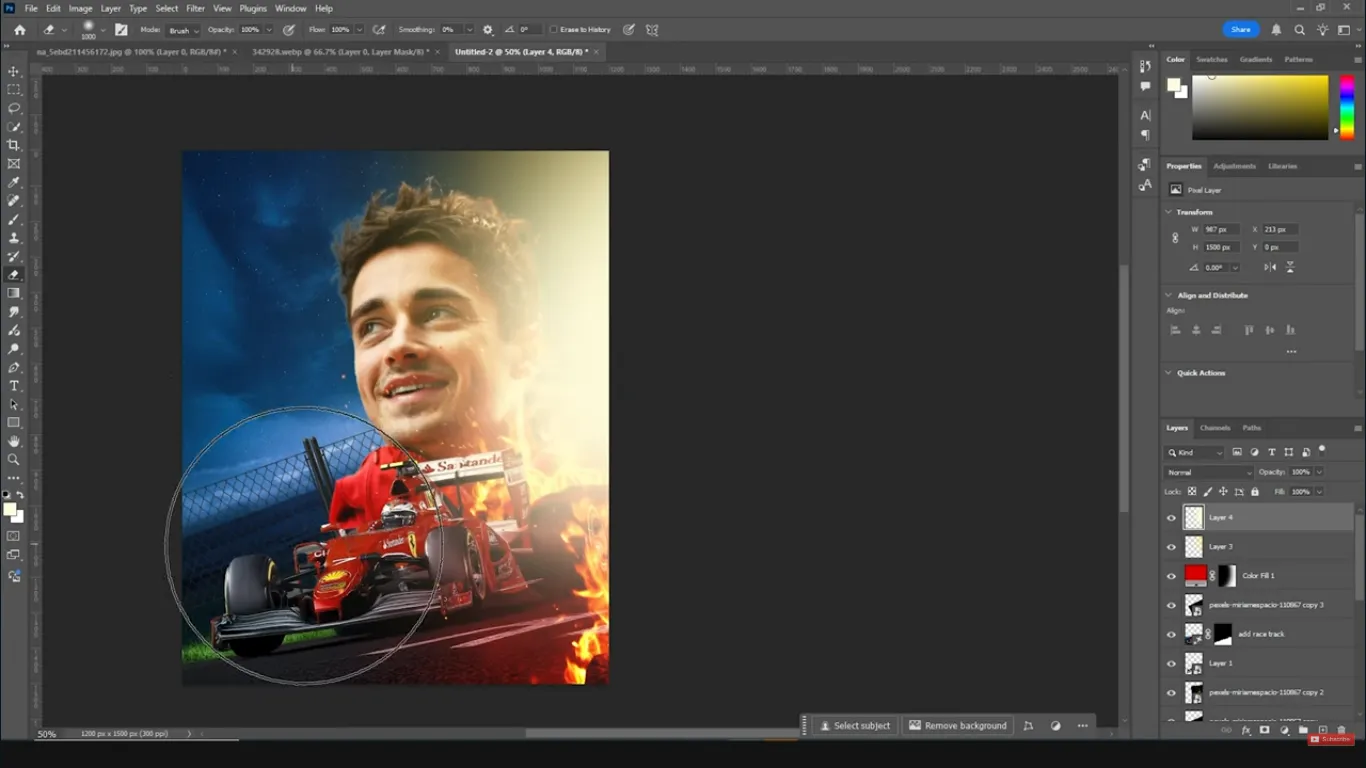Create a new group folder icon

[x=1303, y=730]
